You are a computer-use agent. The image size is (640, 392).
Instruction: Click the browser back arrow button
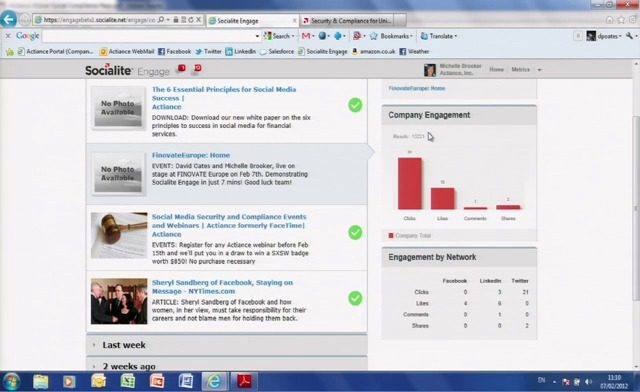coord(9,19)
